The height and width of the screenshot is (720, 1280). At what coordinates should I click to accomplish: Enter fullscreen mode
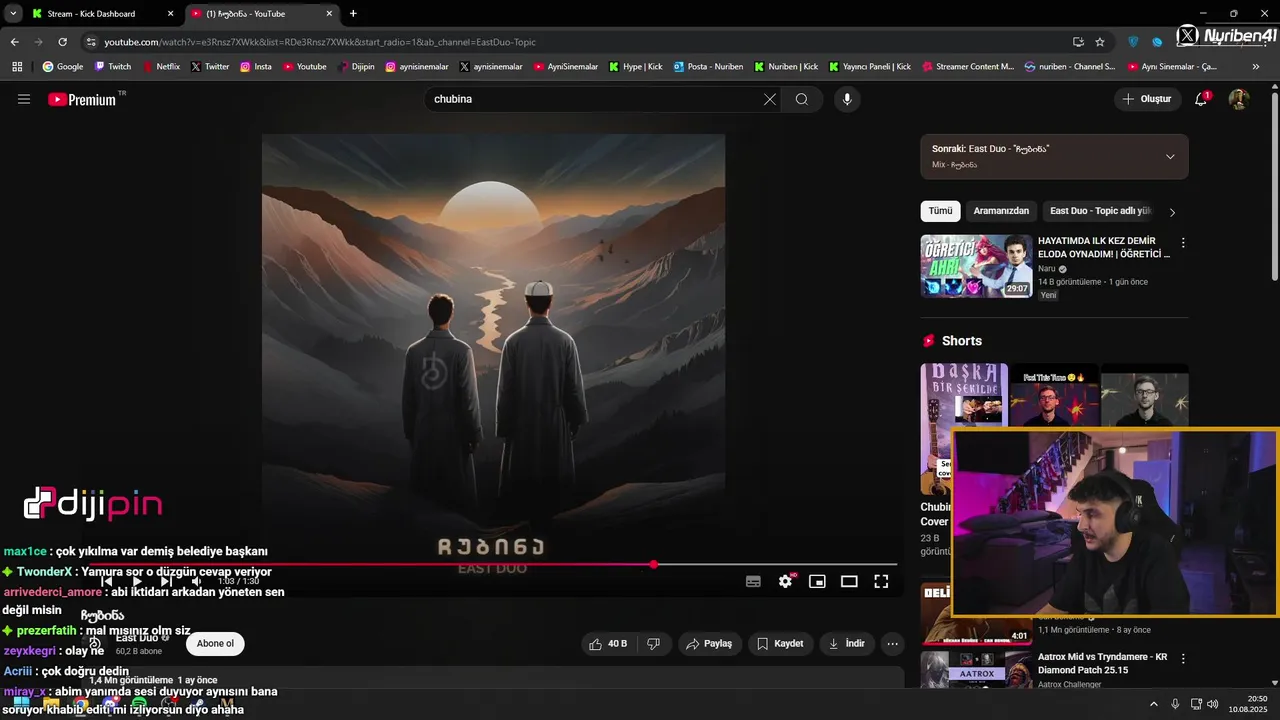point(881,581)
